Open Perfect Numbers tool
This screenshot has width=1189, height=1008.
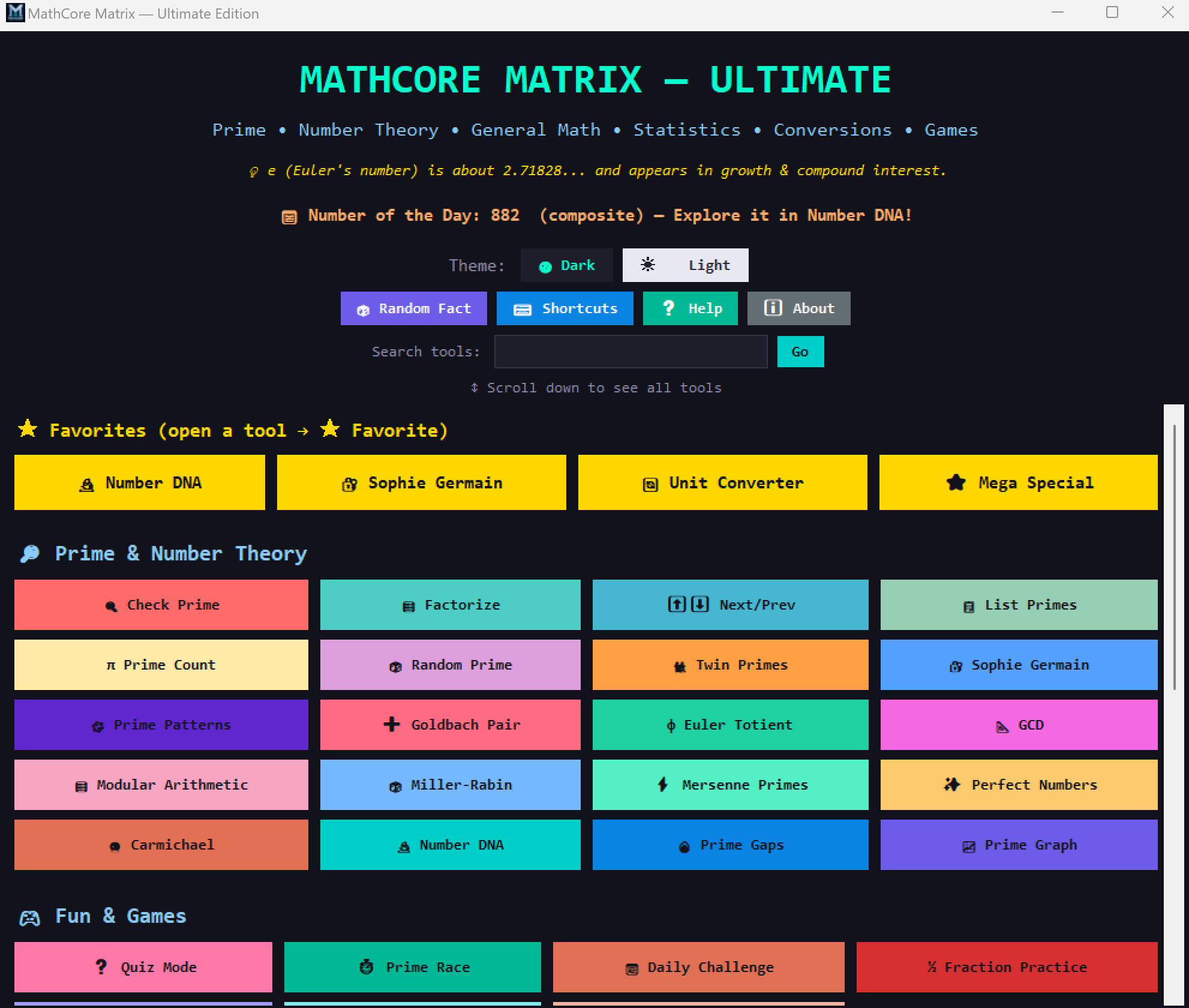pos(1019,785)
